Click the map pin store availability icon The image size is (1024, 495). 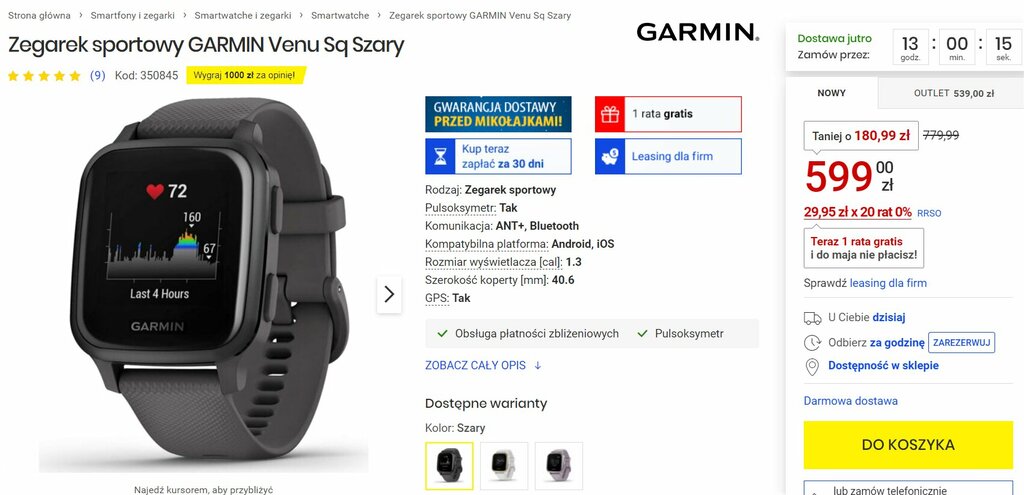[812, 366]
